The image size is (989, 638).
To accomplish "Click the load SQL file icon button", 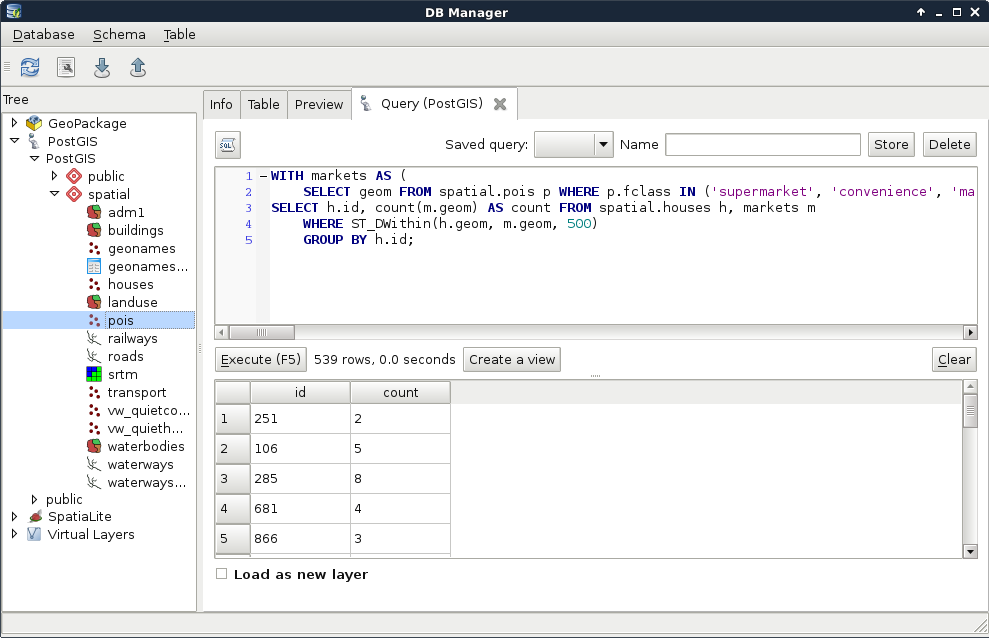I will click(x=228, y=145).
